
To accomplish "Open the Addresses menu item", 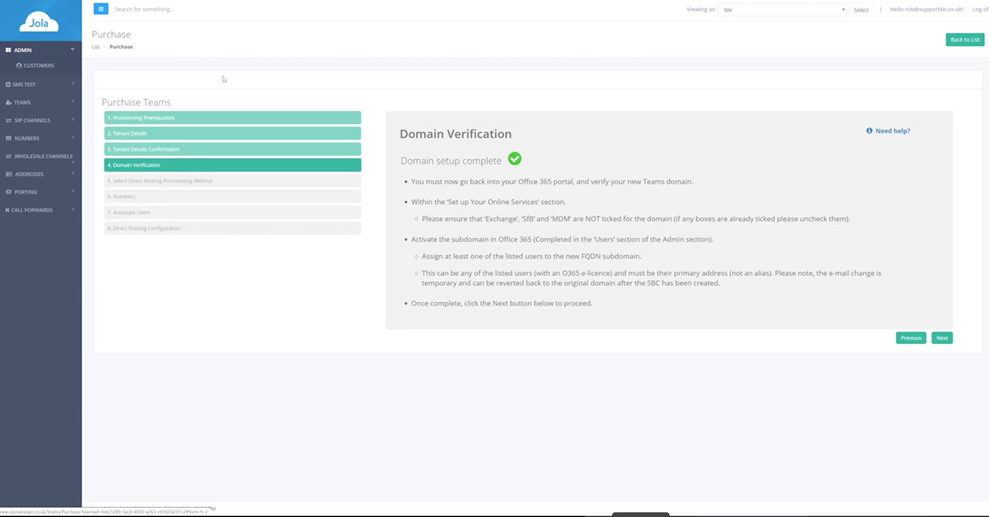I will pos(40,174).
